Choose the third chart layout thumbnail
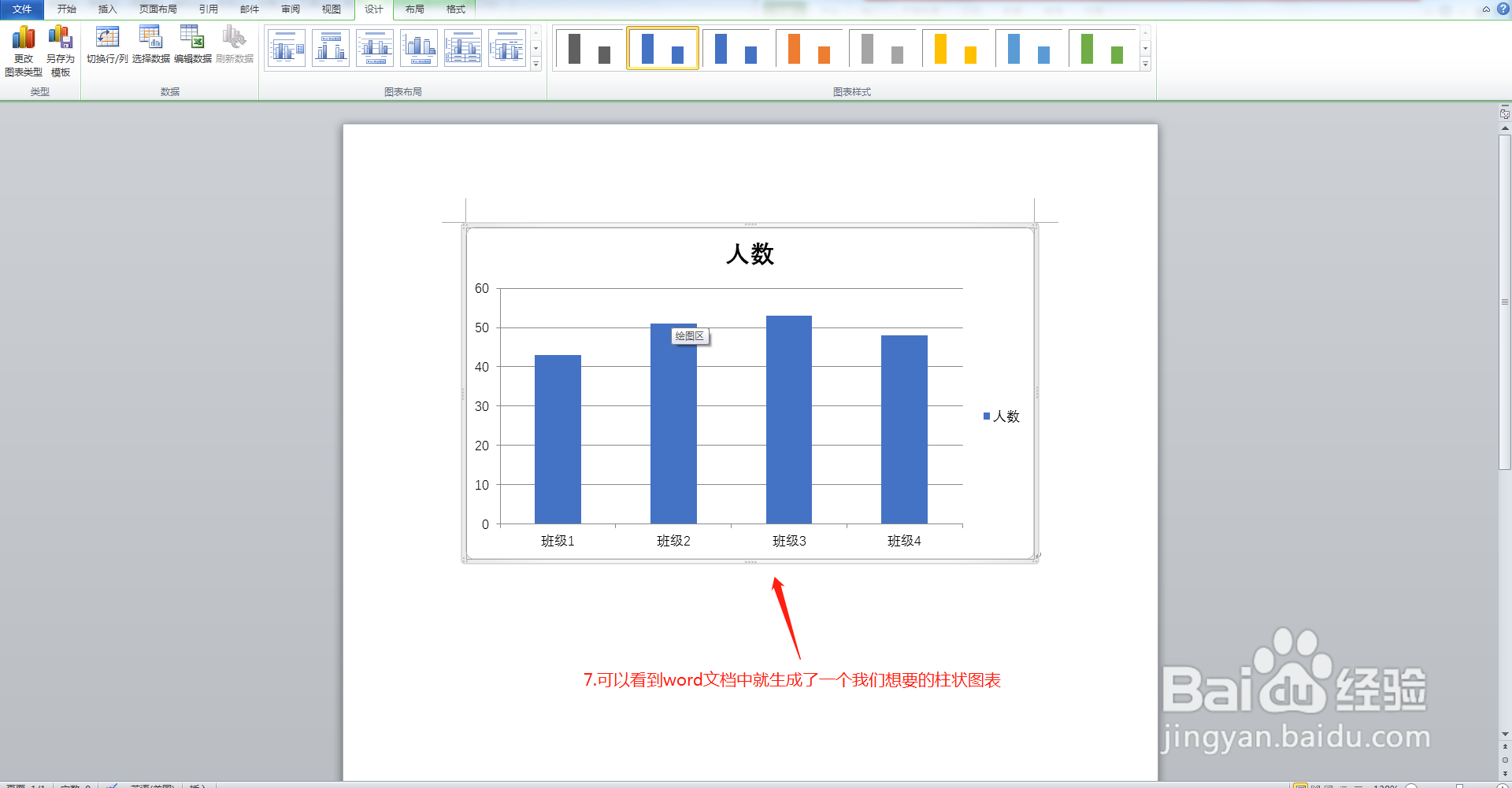 coord(375,48)
